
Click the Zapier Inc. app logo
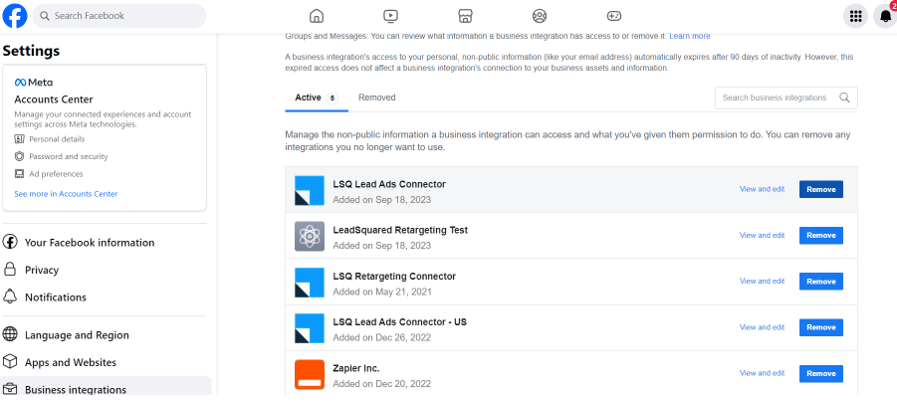tap(310, 375)
